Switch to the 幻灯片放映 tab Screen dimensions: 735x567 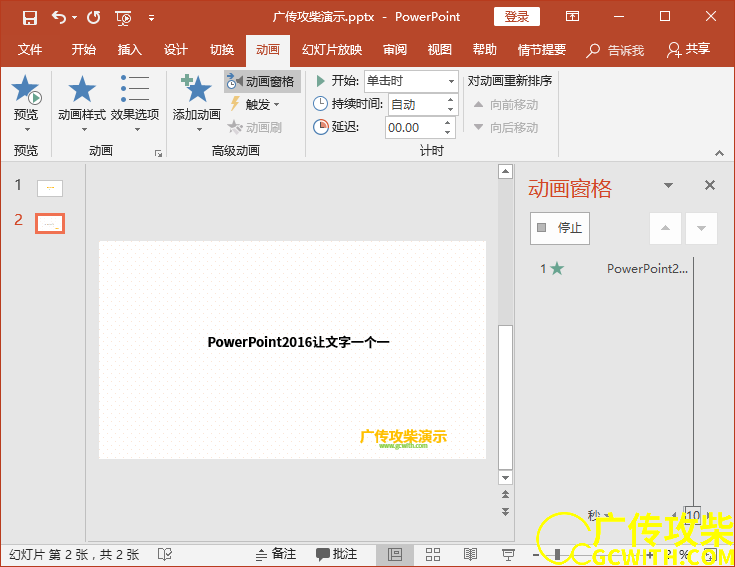click(x=332, y=50)
